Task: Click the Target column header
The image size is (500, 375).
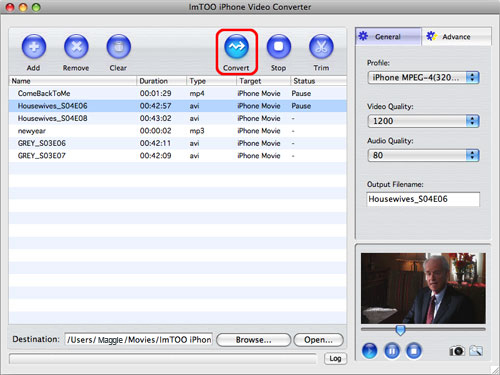Action: tap(263, 81)
